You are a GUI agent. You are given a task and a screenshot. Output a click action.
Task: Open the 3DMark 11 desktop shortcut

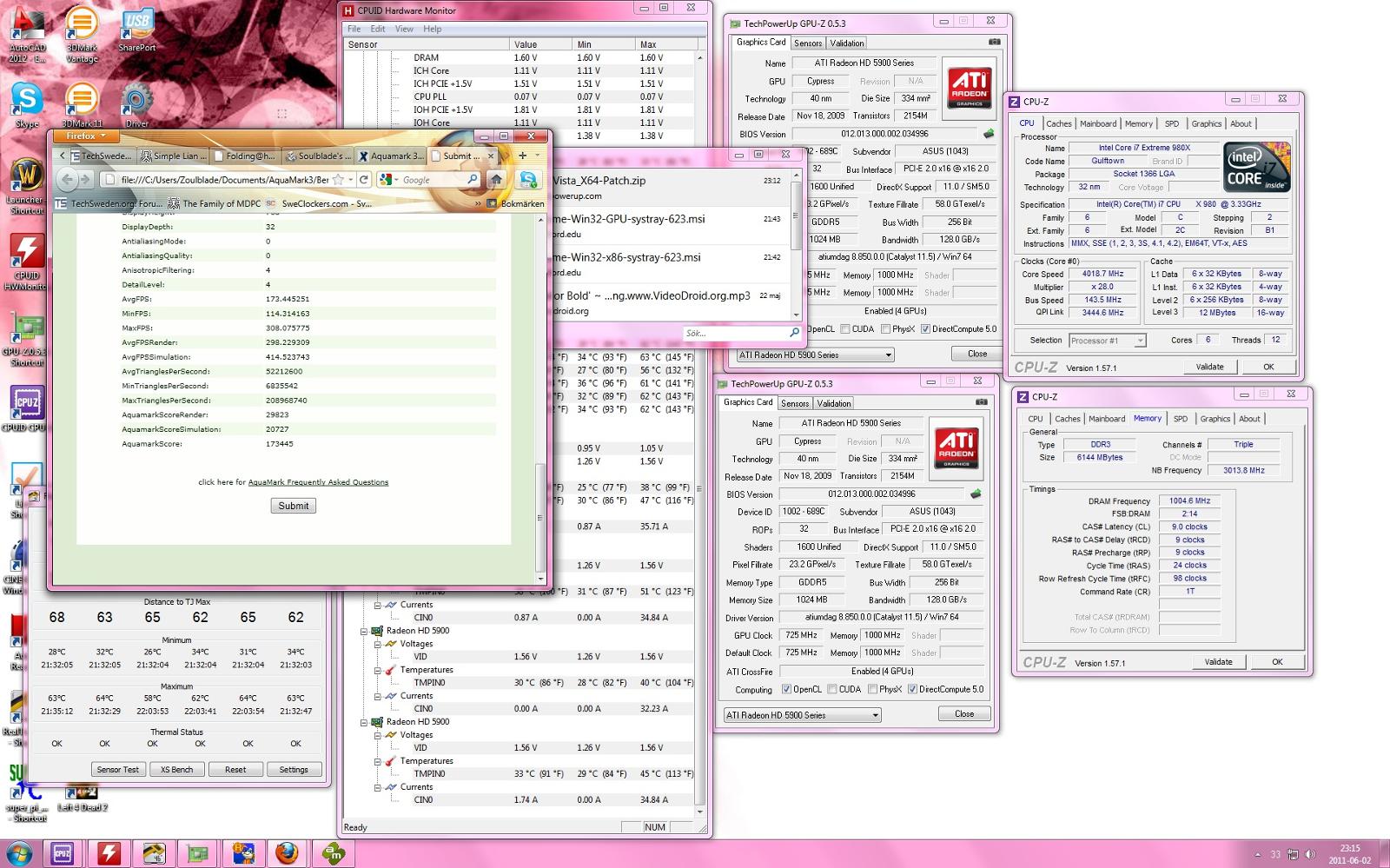(81, 106)
